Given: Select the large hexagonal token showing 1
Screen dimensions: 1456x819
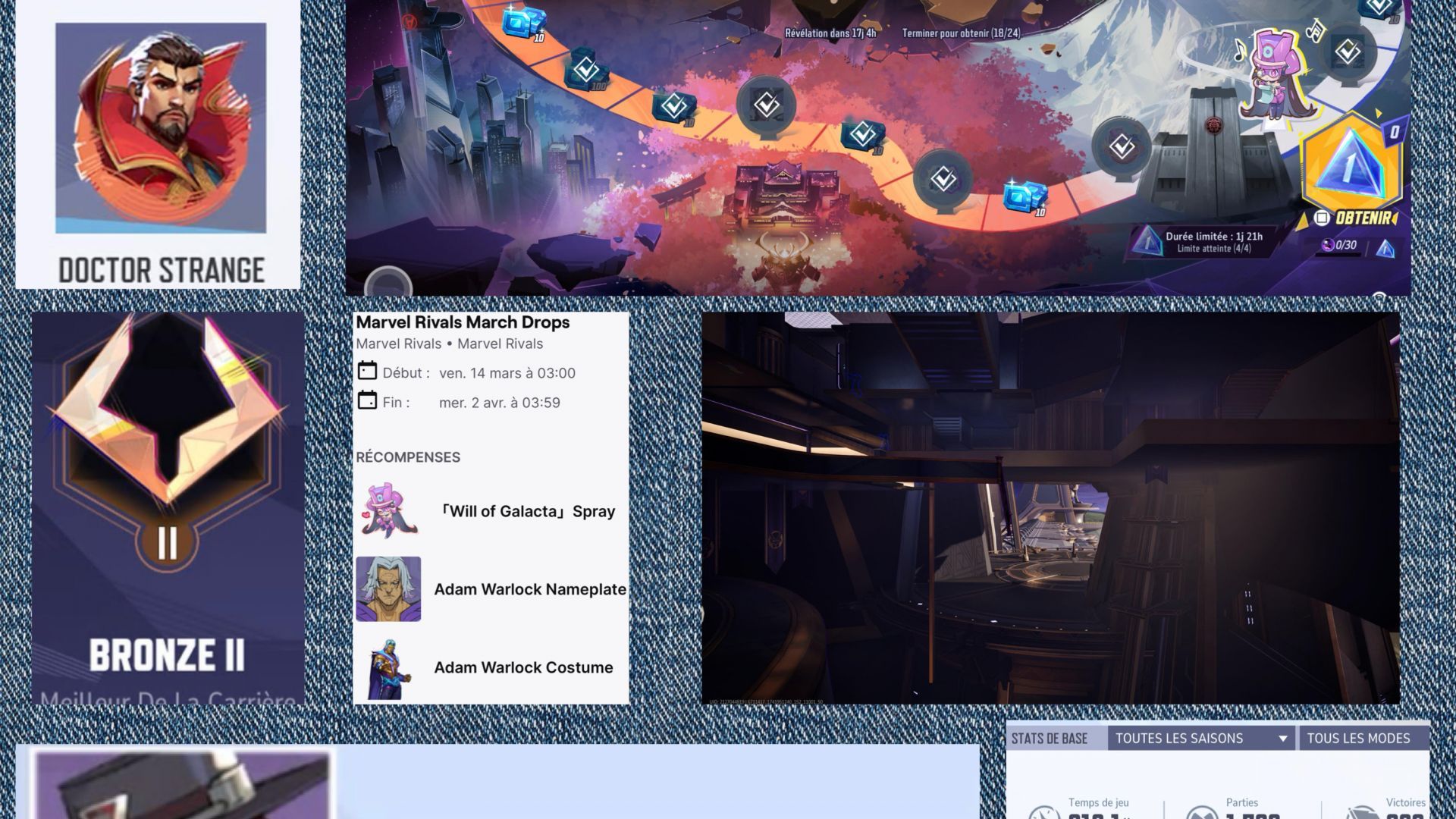Looking at the screenshot, I should click(1352, 162).
